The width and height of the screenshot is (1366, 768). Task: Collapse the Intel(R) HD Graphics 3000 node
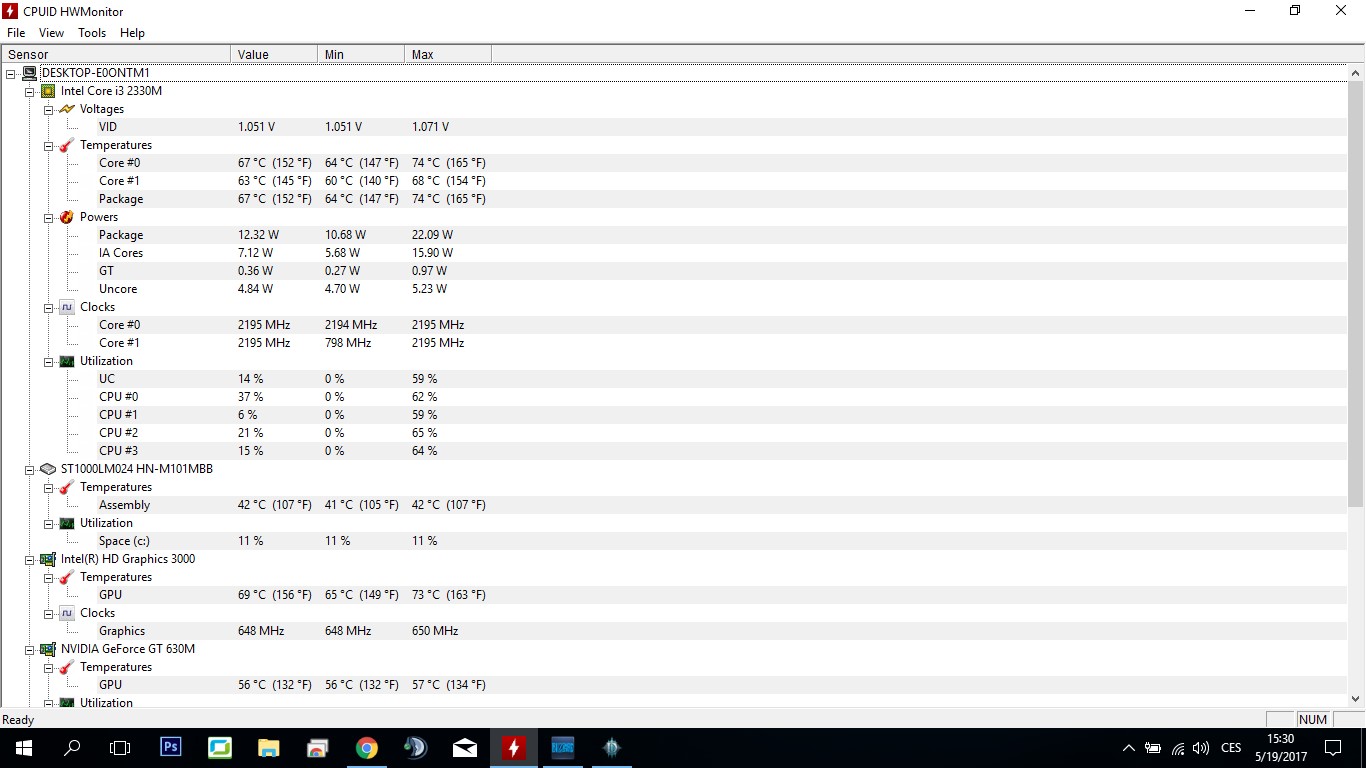[29, 559]
